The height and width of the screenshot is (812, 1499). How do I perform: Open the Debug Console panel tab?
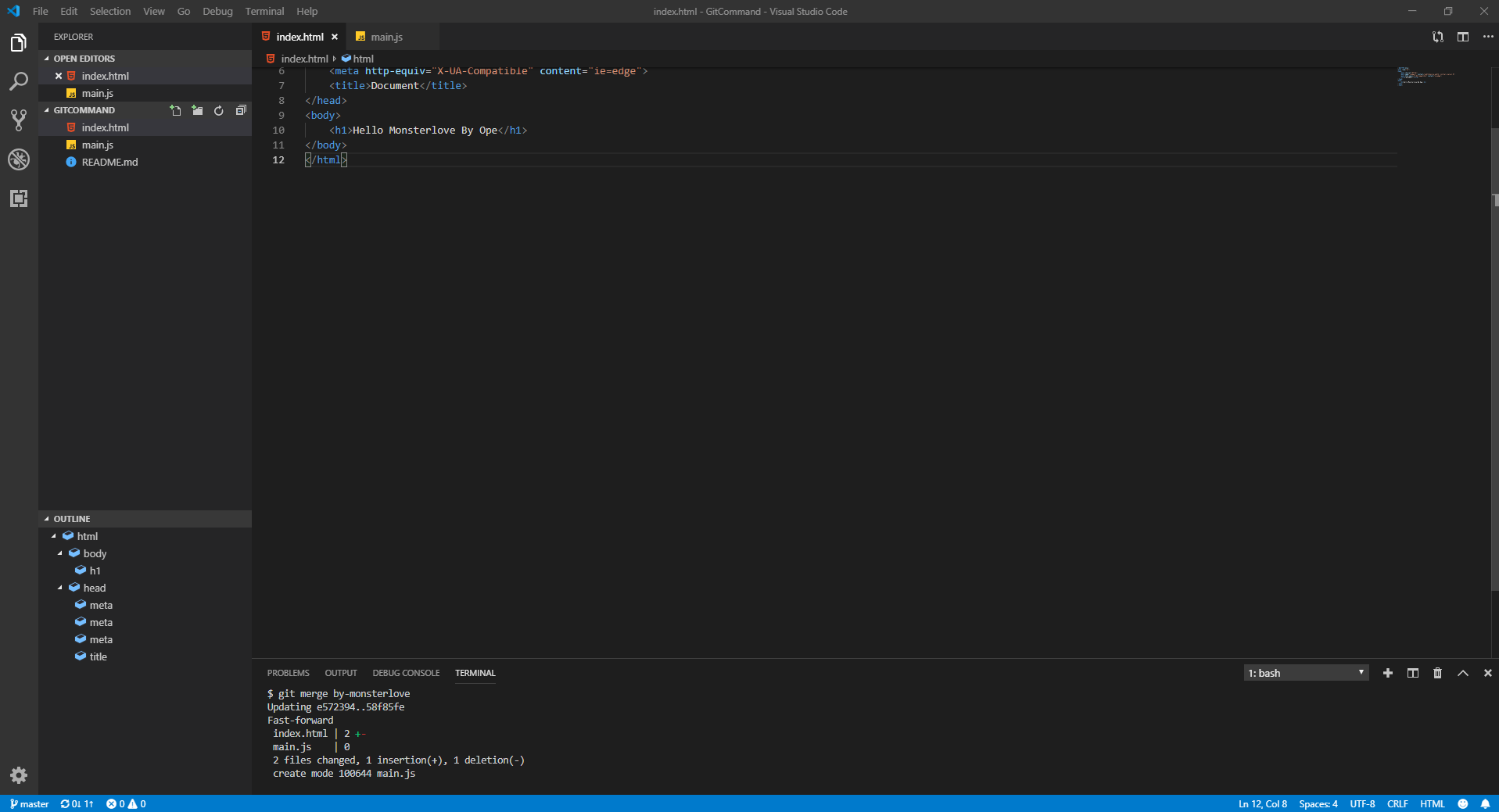tap(406, 673)
